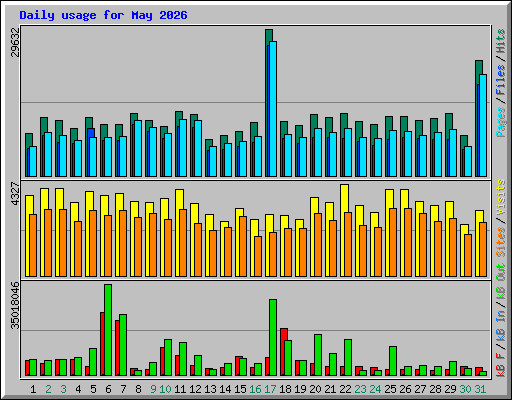Click the blue files bar on day 5
This screenshot has width=512, height=400.
[91, 133]
